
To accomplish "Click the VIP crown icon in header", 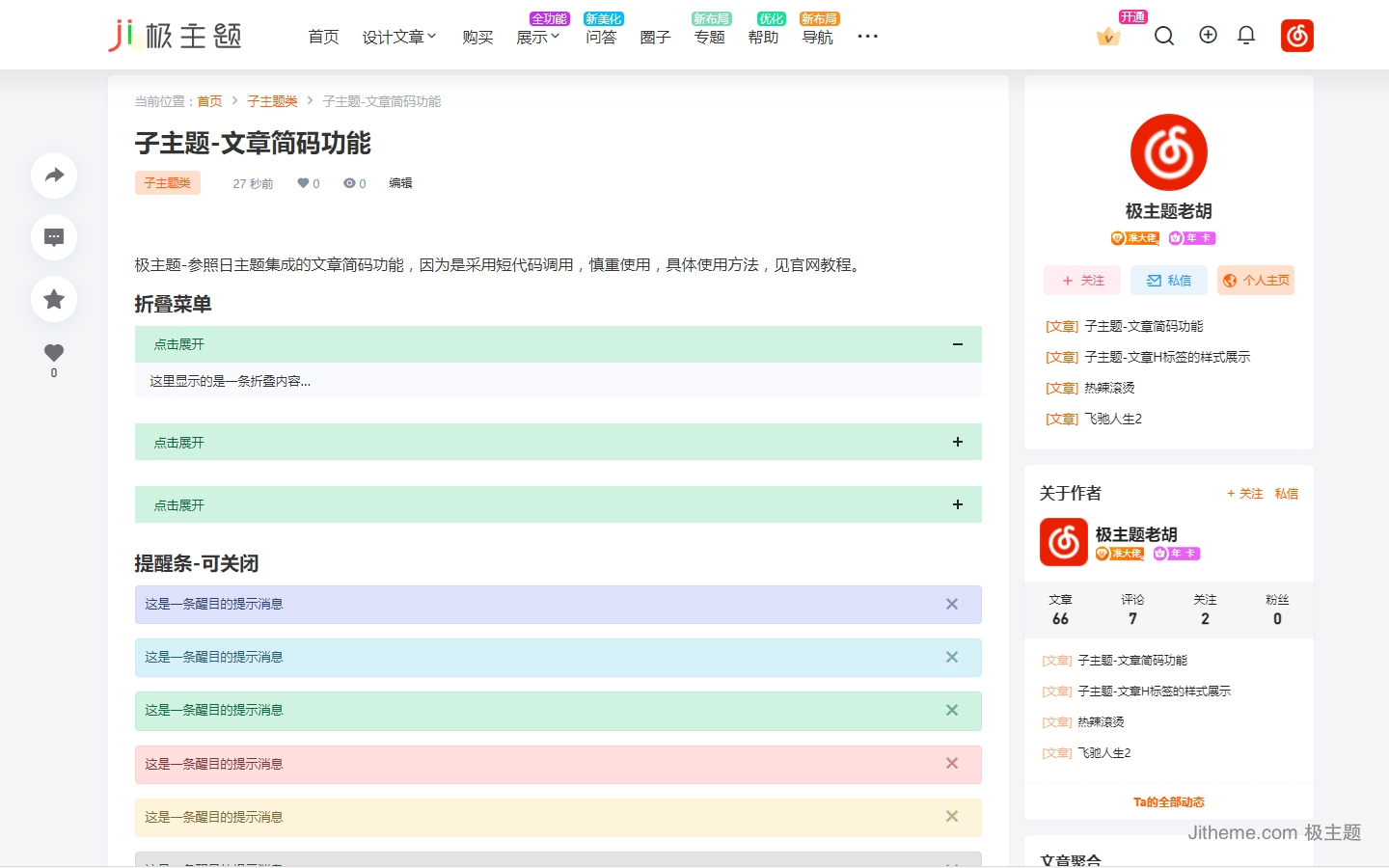I will point(1108,37).
